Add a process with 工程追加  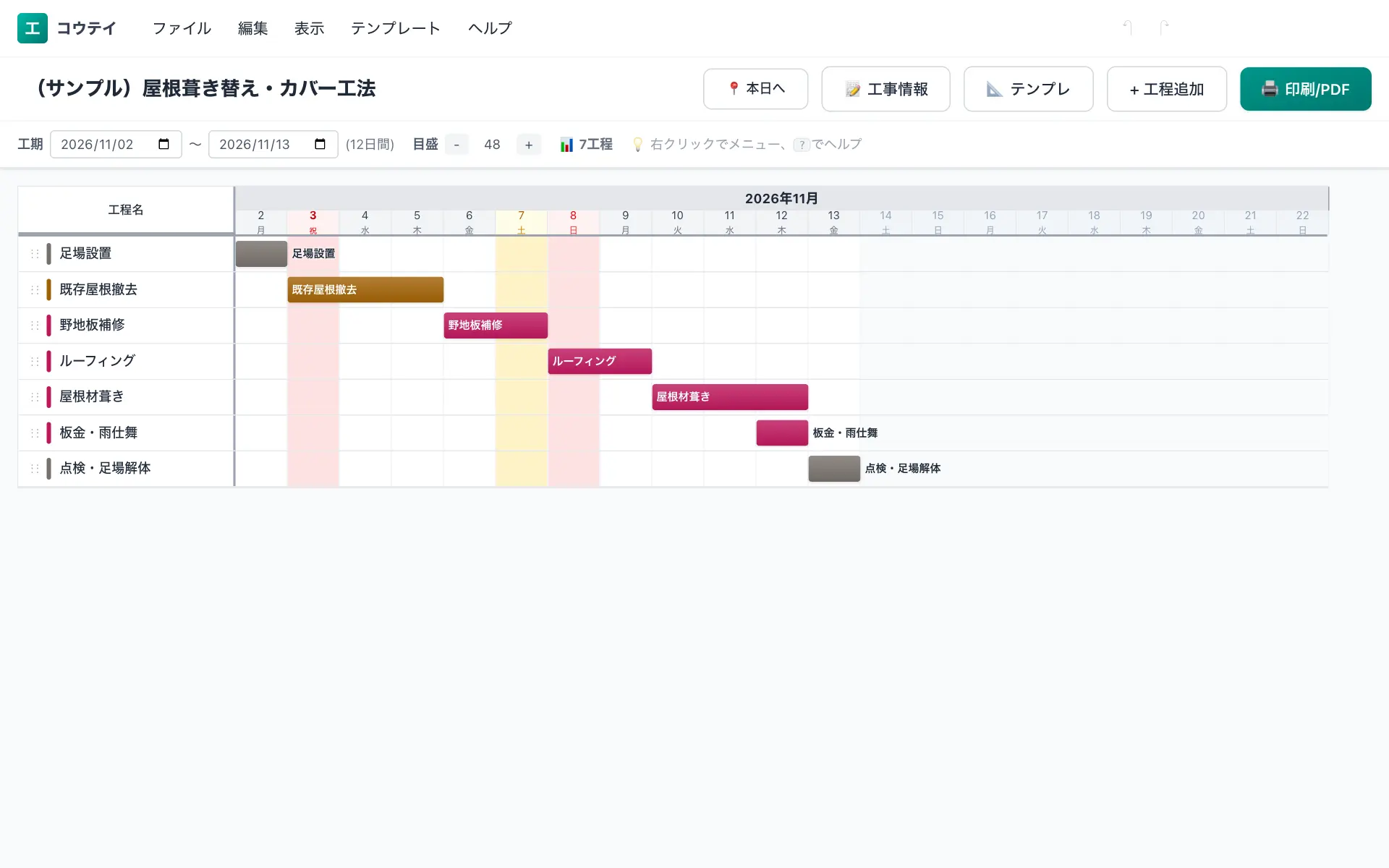[x=1166, y=89]
